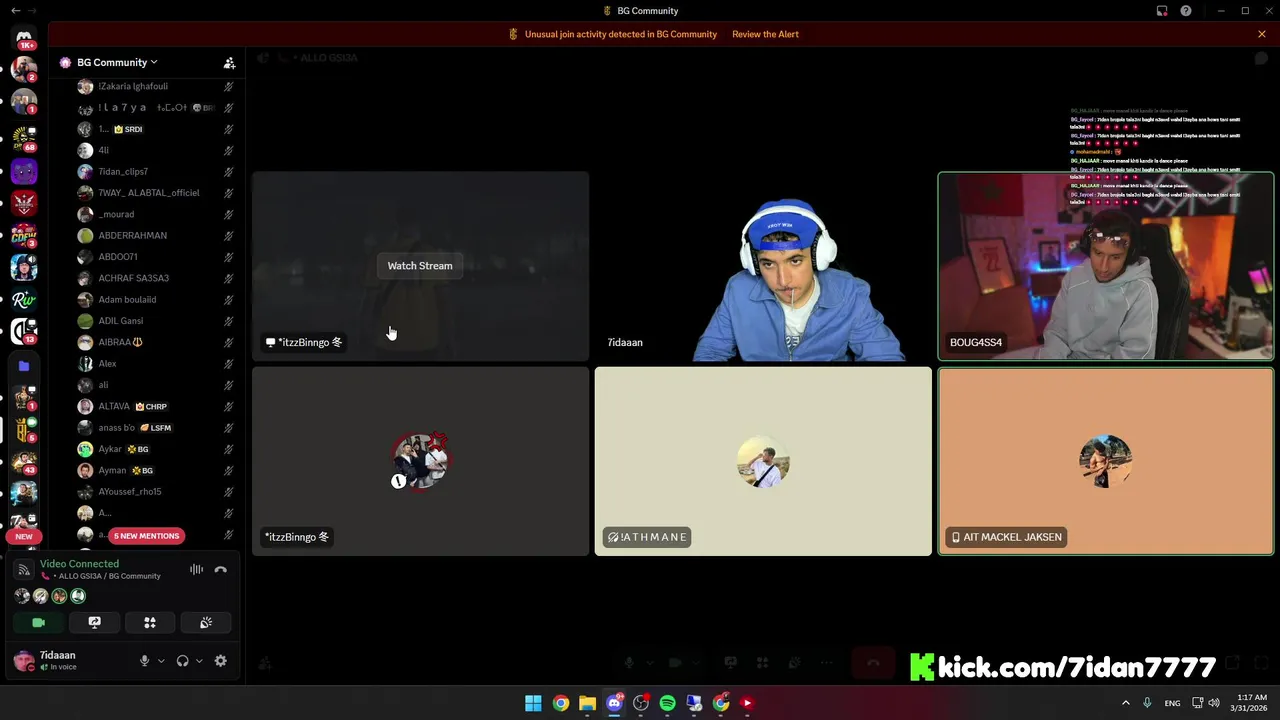The image size is (1280, 720).
Task: Mute your microphone in user panel
Action: point(145,661)
